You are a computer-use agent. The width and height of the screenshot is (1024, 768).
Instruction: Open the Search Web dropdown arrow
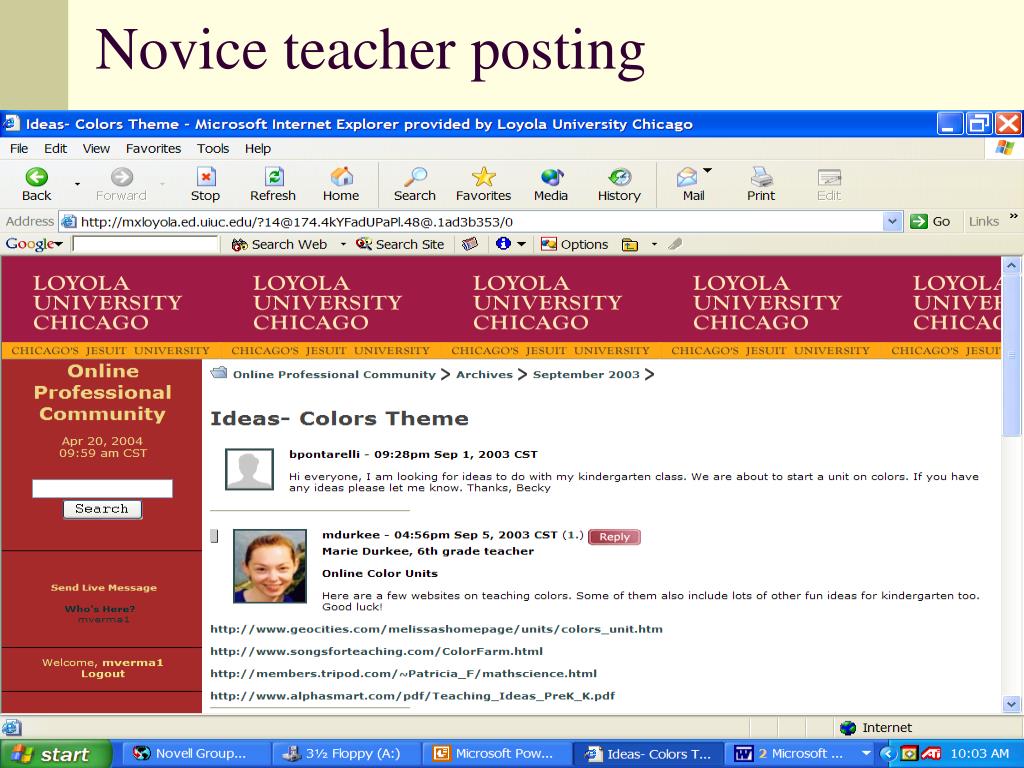(x=343, y=244)
